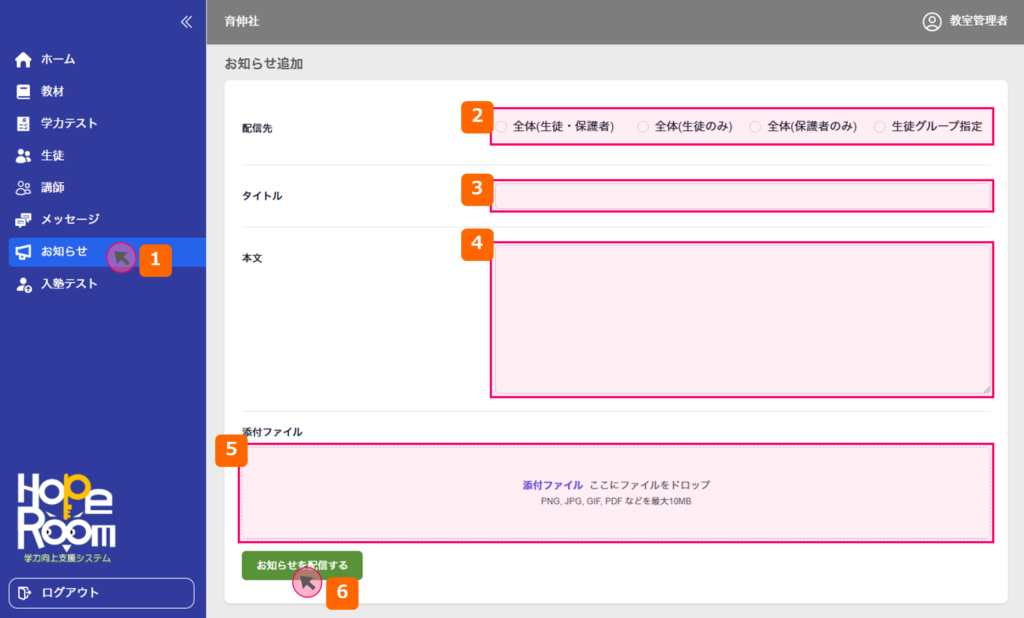Click the 添付ファイル upload link
This screenshot has height=618, width=1024.
coord(552,485)
